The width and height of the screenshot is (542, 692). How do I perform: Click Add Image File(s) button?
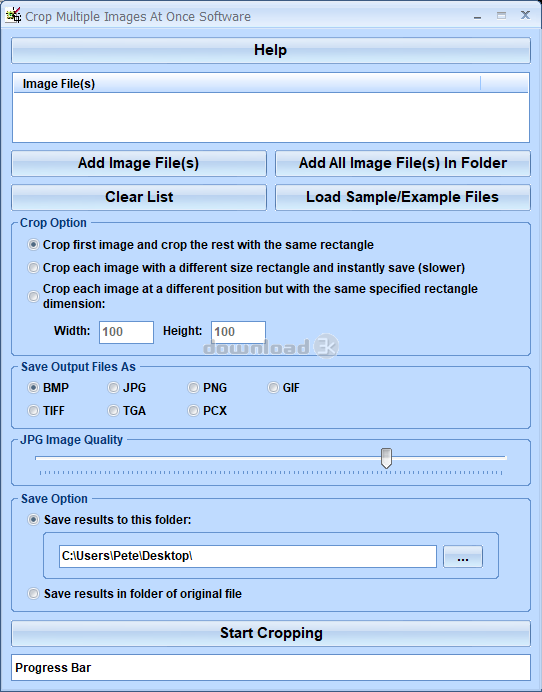click(139, 163)
